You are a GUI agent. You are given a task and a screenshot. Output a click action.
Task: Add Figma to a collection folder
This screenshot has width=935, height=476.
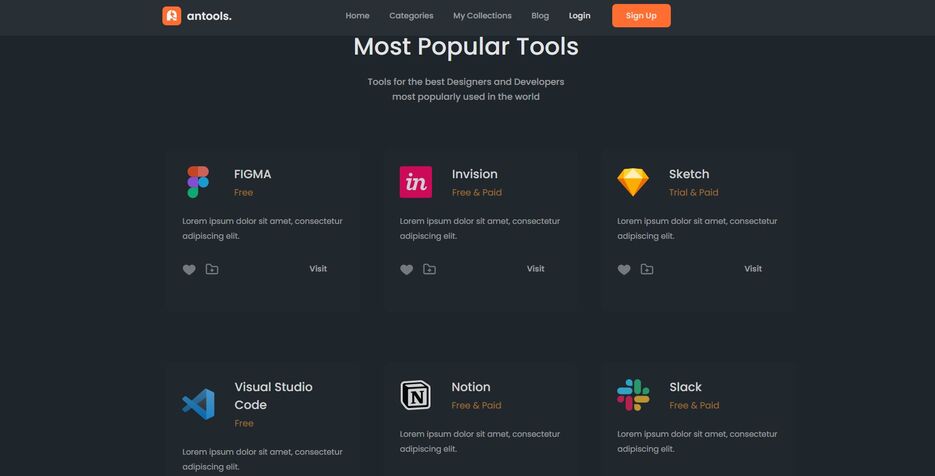click(212, 269)
